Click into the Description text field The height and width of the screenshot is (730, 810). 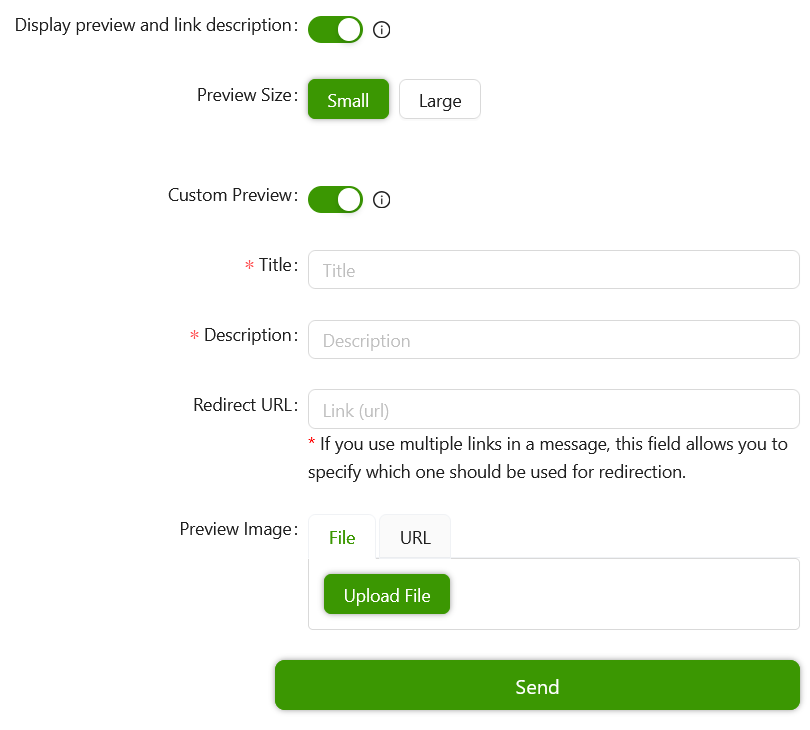[553, 340]
